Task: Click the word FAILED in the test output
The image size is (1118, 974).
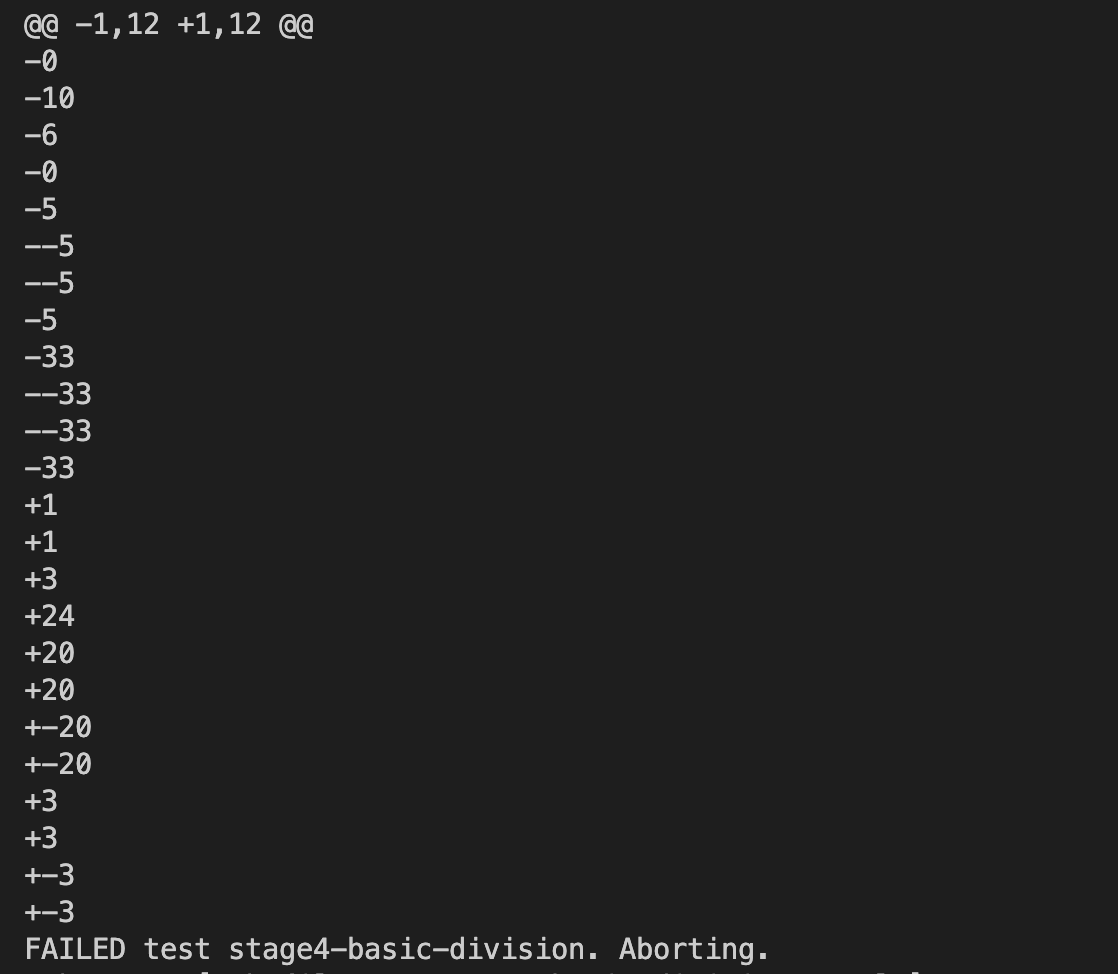Action: coord(75,949)
